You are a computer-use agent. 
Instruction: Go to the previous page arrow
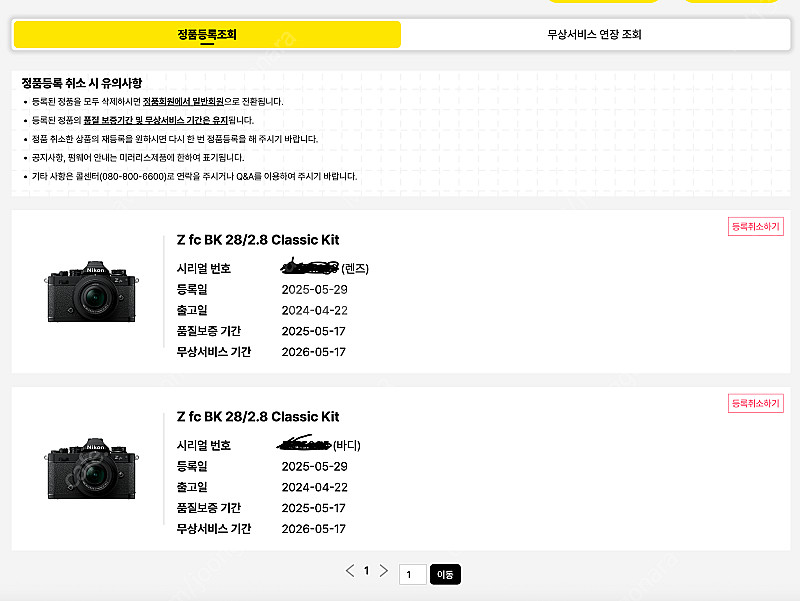click(x=349, y=571)
